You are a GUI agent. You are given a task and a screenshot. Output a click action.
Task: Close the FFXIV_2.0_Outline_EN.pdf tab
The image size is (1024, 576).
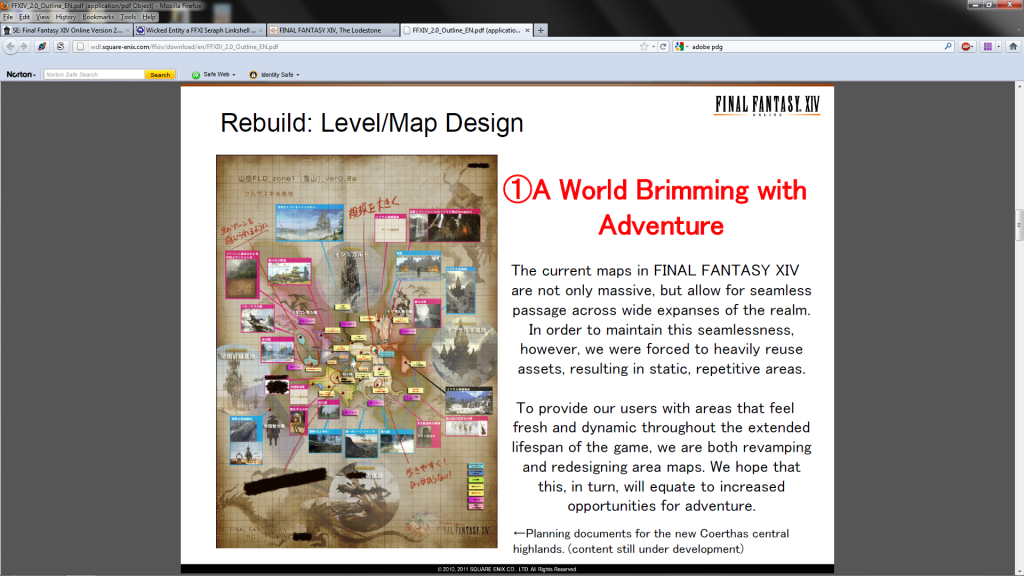coord(528,30)
